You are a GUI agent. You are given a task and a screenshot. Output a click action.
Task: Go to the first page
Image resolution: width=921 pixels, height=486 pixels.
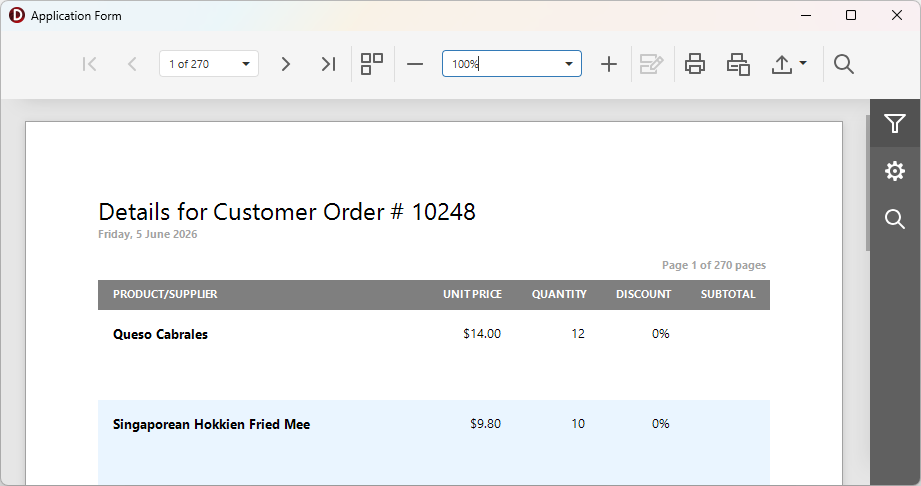click(89, 64)
